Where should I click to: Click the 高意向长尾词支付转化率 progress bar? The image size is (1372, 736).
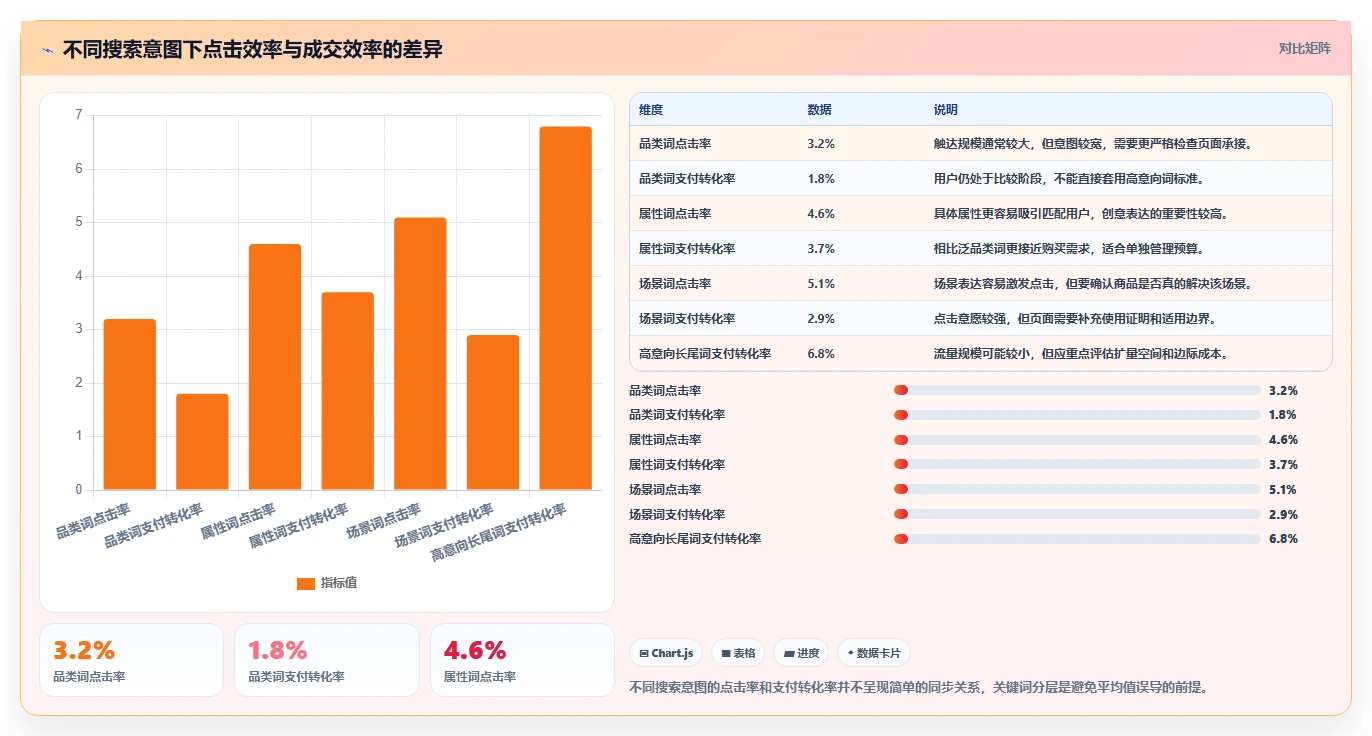coord(1077,539)
